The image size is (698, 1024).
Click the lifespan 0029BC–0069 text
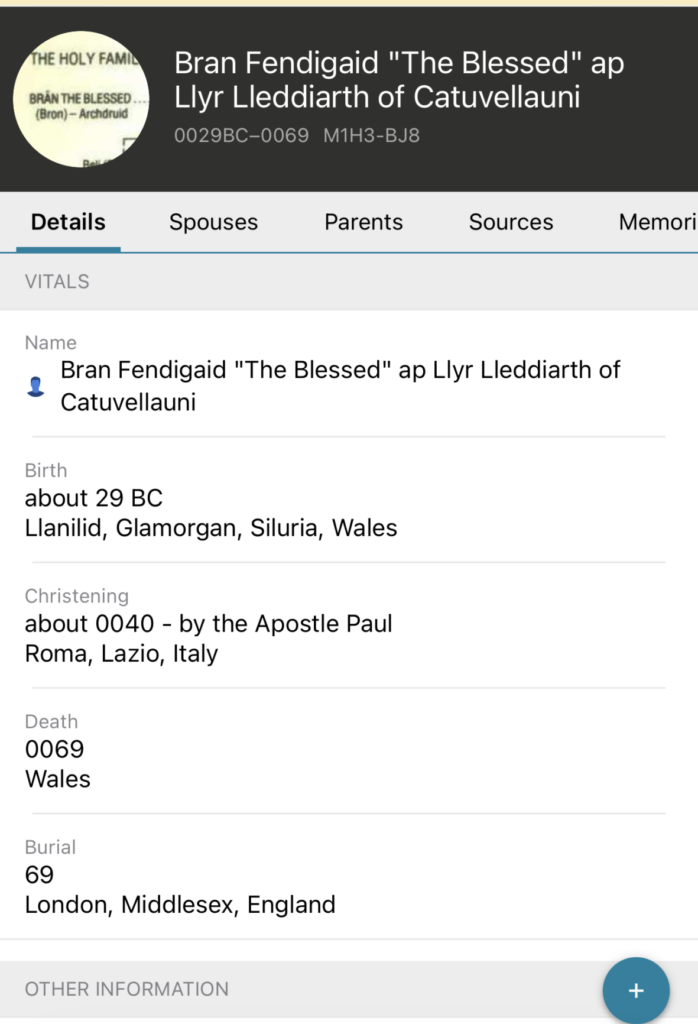click(x=241, y=135)
